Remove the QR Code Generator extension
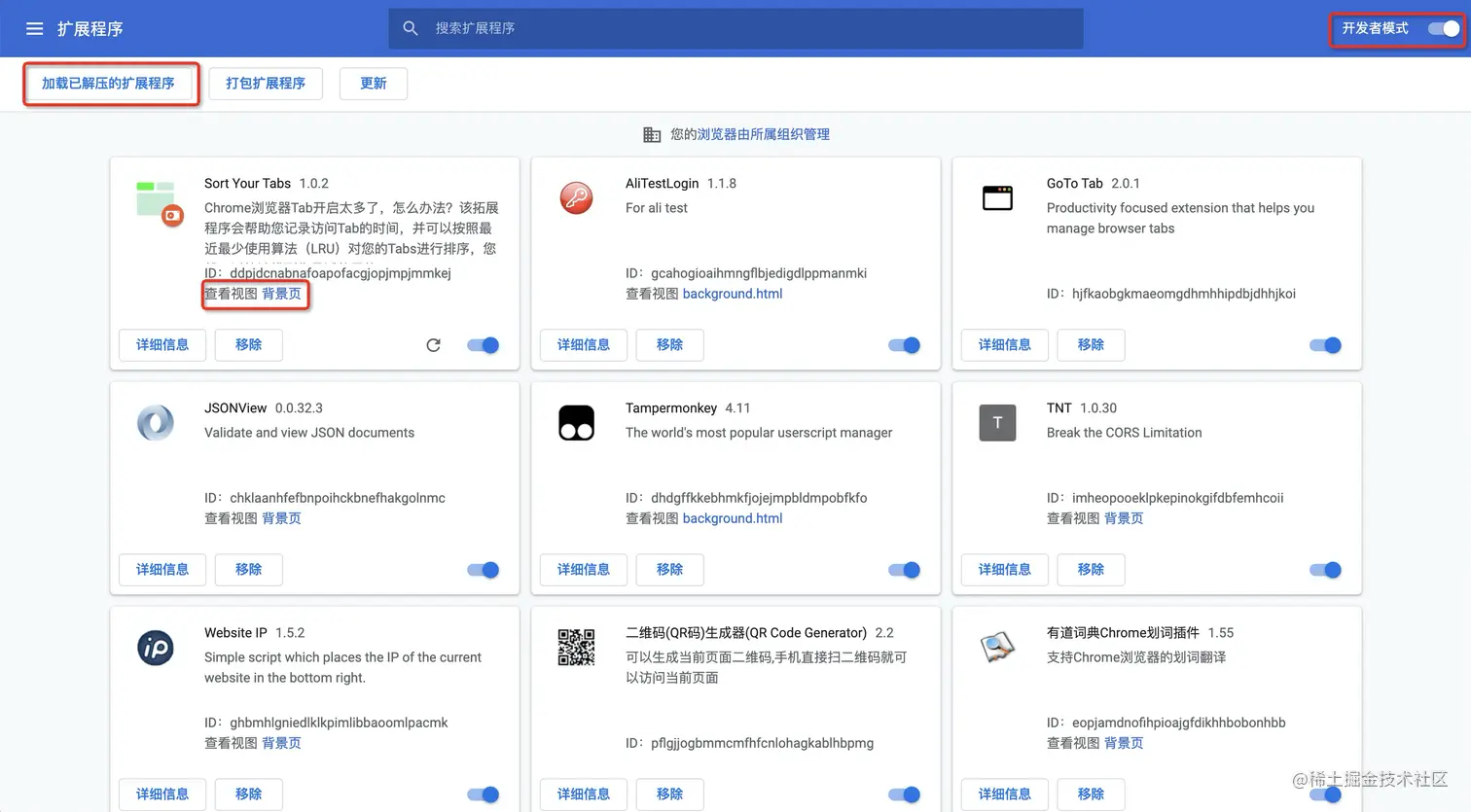The height and width of the screenshot is (812, 1471). (x=669, y=794)
